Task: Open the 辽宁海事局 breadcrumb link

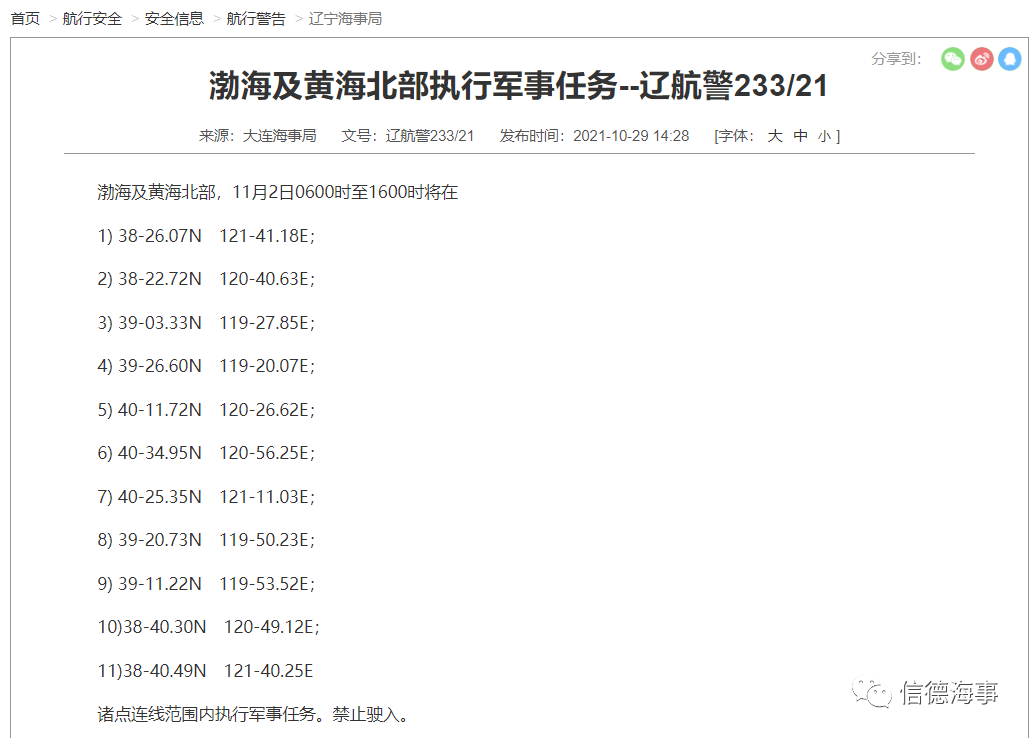Action: point(346,18)
